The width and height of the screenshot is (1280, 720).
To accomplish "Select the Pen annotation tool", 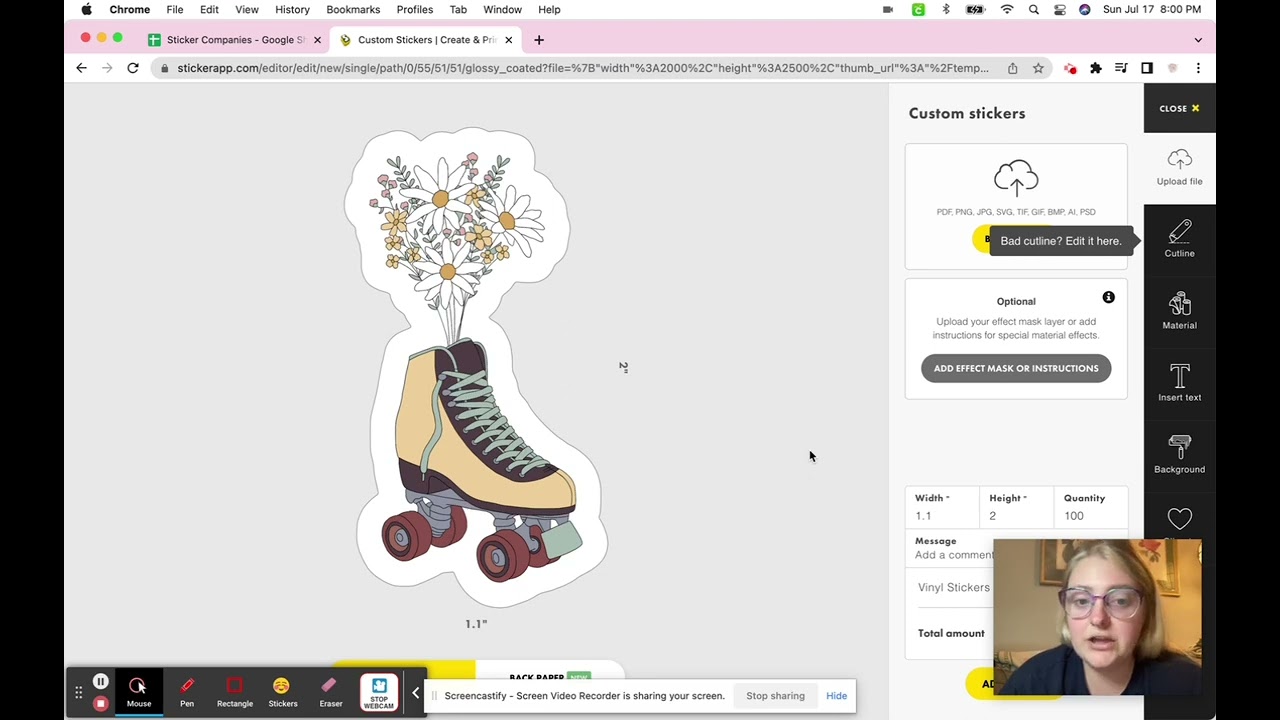I will 187,691.
